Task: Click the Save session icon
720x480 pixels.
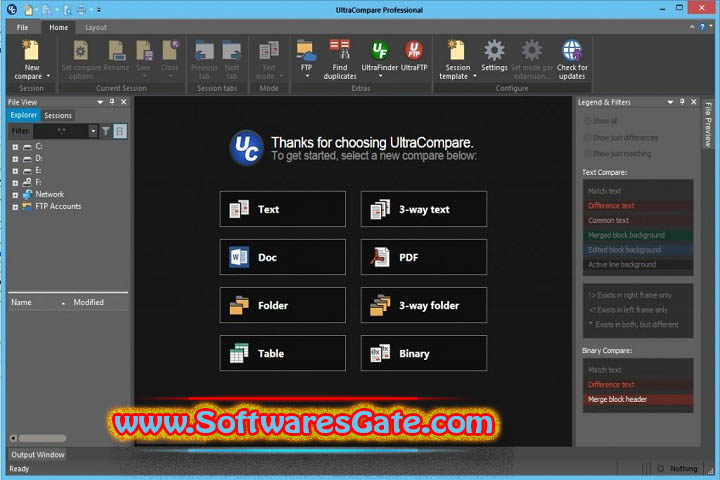Action: [144, 51]
